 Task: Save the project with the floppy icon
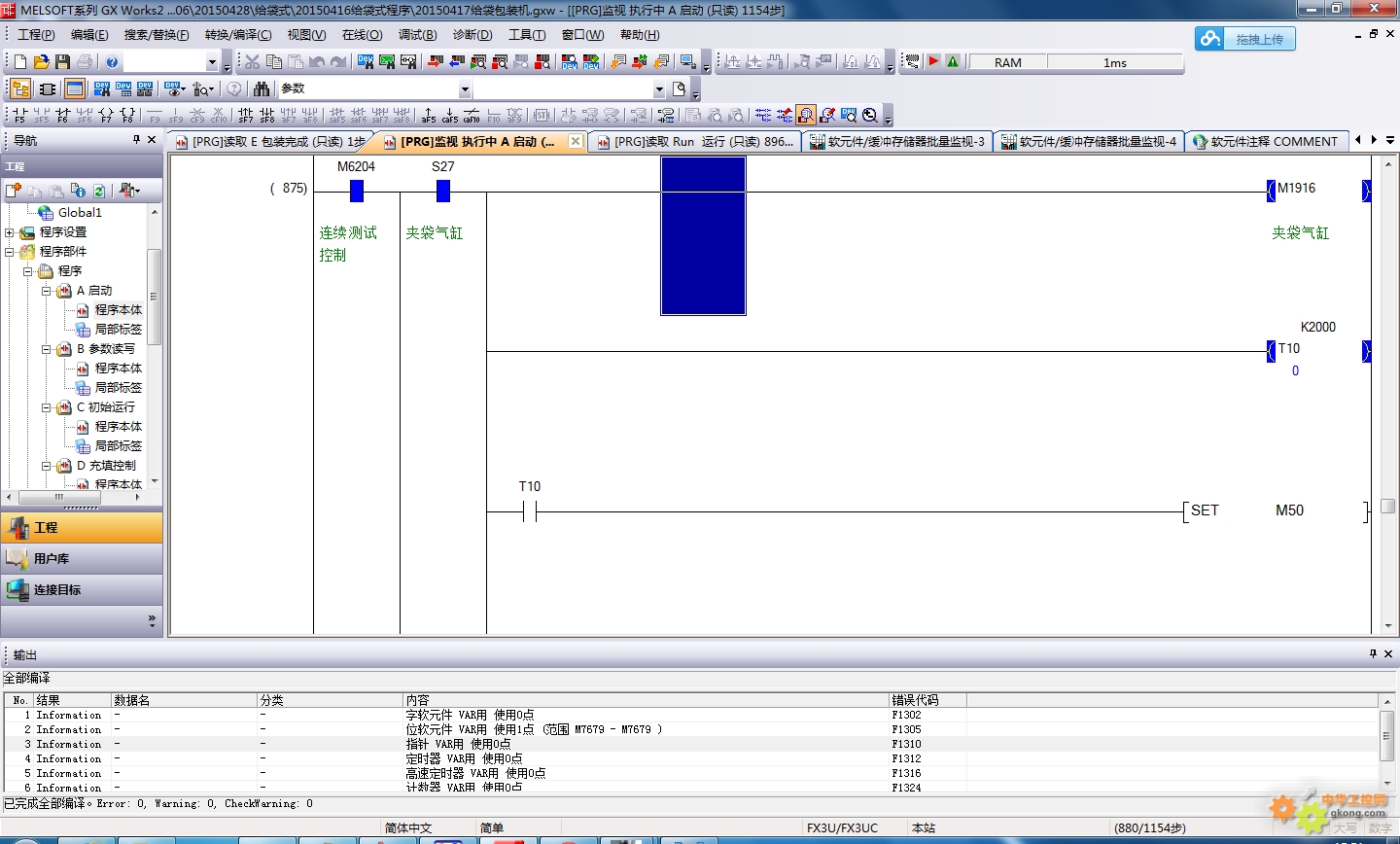[62, 62]
